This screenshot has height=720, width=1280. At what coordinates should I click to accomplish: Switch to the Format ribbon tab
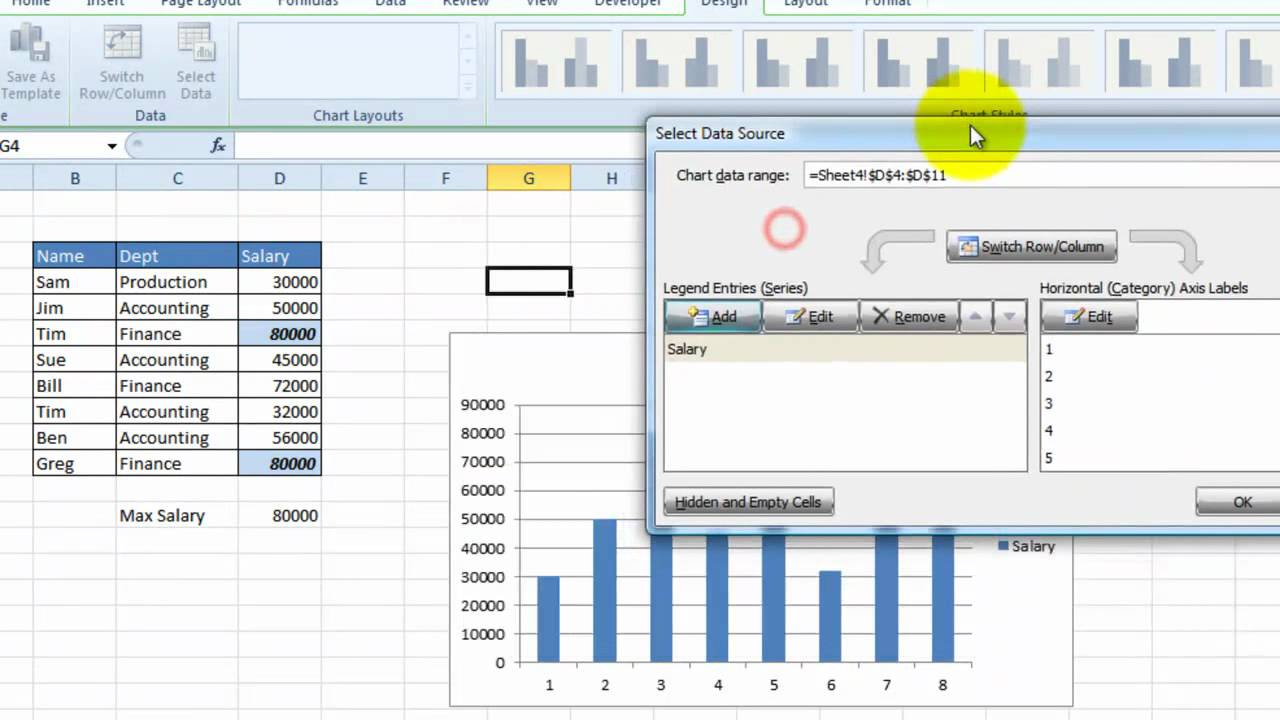click(x=888, y=4)
